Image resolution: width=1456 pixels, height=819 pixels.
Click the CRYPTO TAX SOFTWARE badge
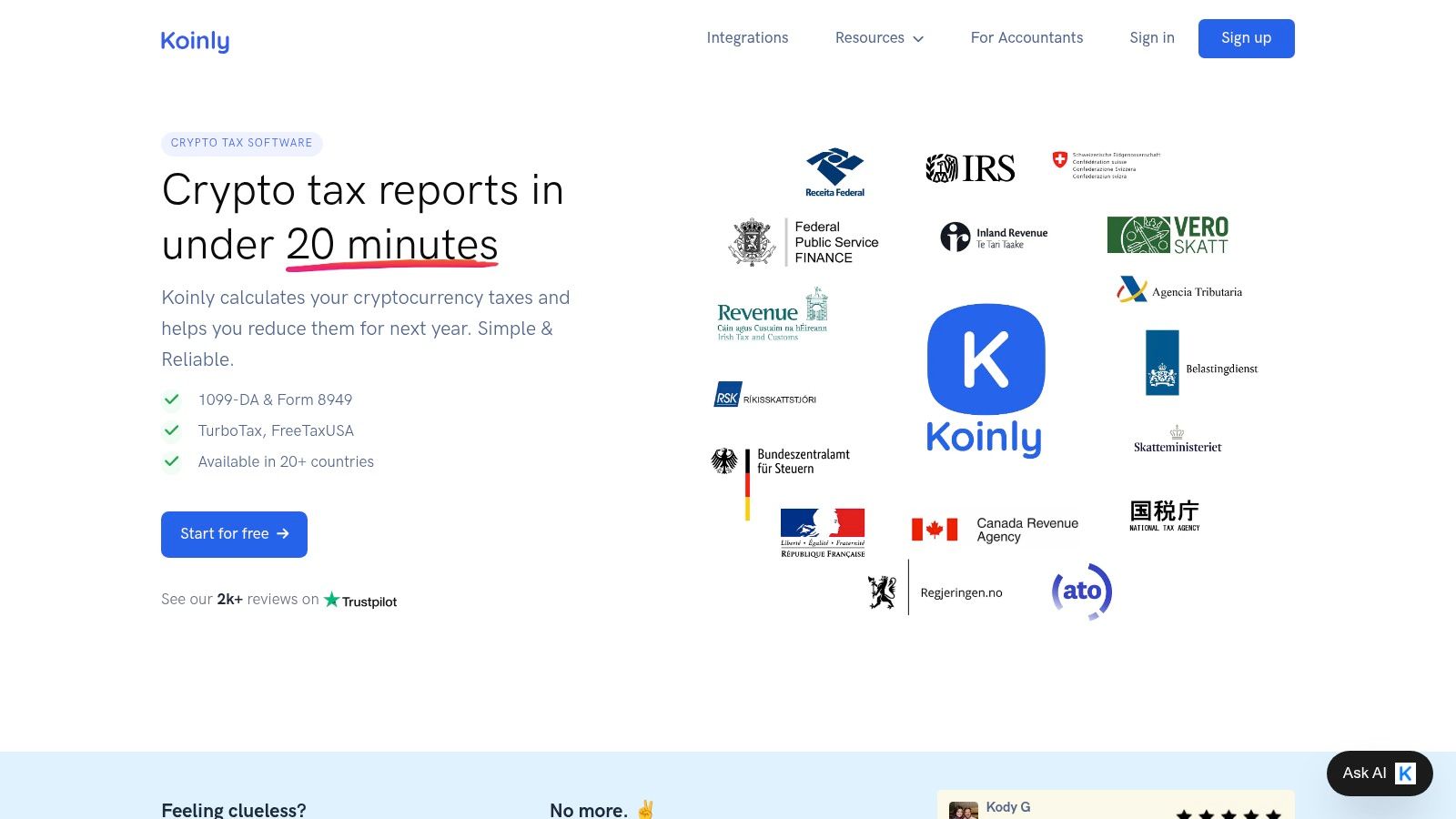tap(241, 143)
